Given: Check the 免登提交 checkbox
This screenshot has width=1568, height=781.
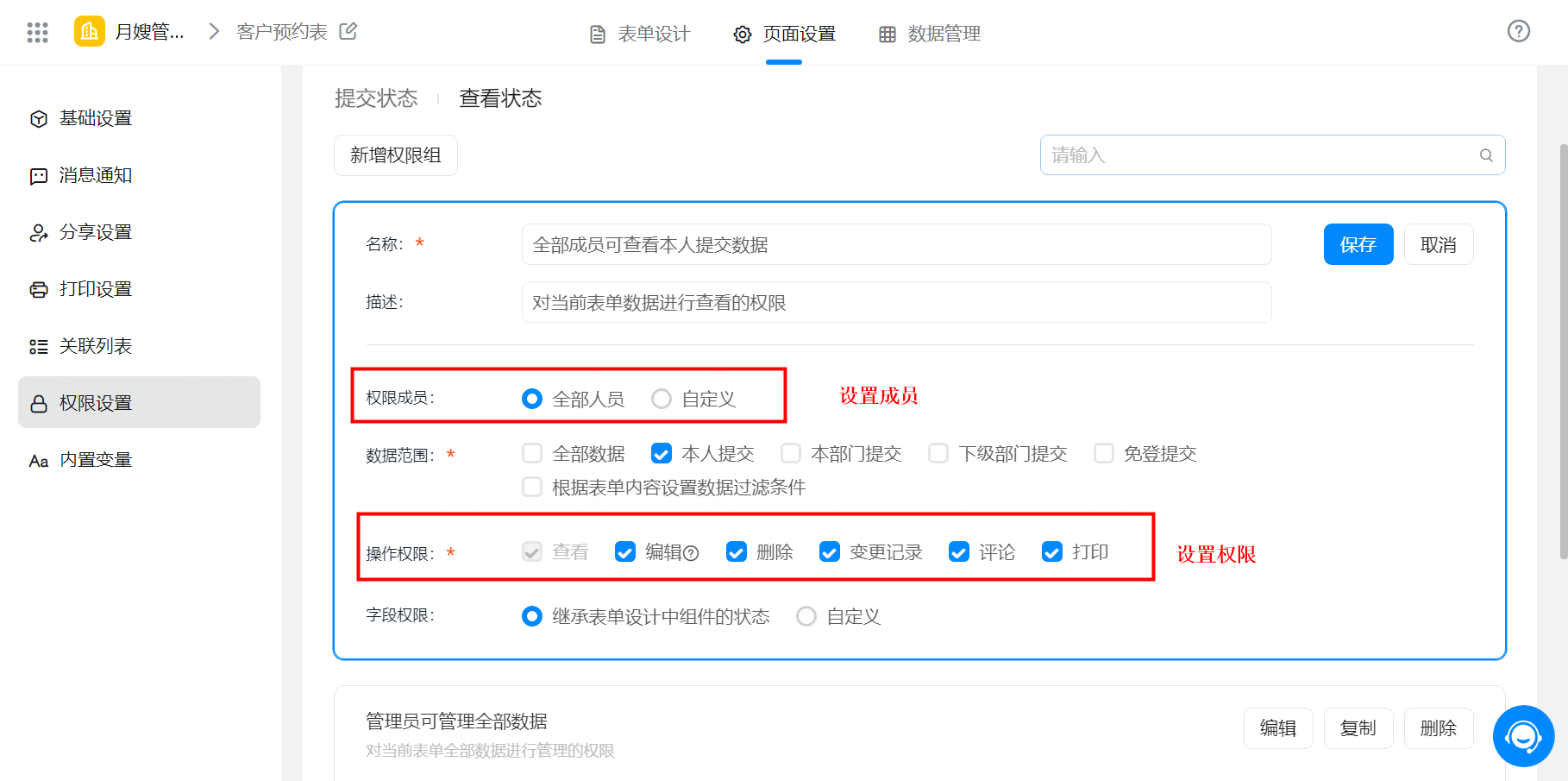Looking at the screenshot, I should coord(1104,453).
